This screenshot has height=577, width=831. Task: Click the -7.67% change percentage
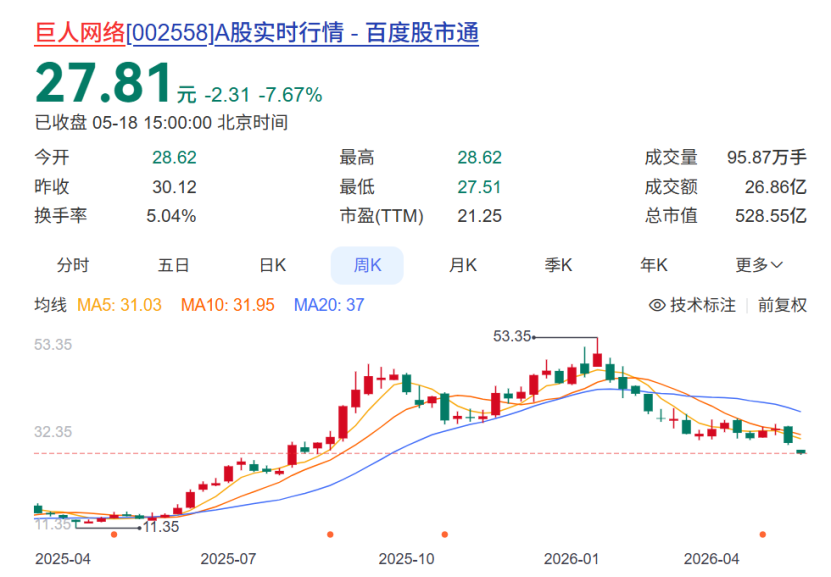[290, 95]
